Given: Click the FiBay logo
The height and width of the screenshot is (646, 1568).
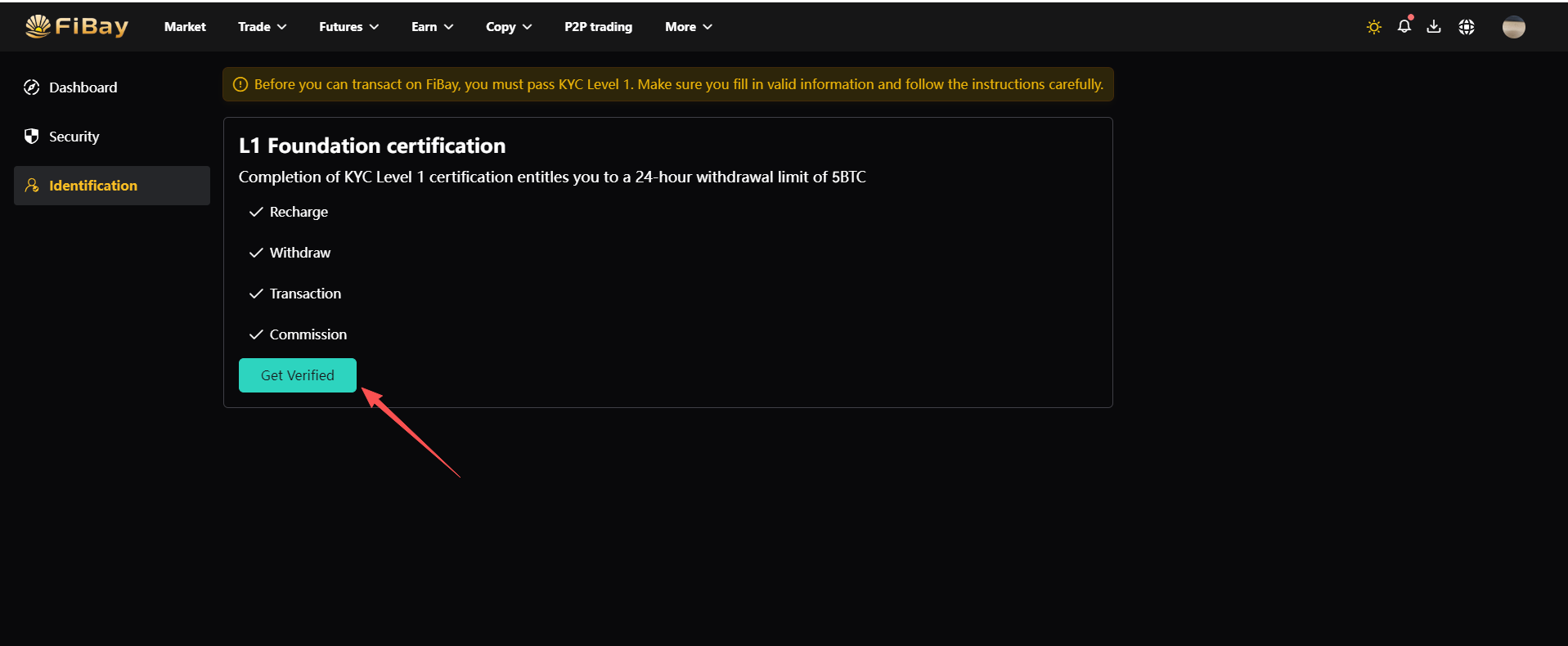Looking at the screenshot, I should point(77,27).
